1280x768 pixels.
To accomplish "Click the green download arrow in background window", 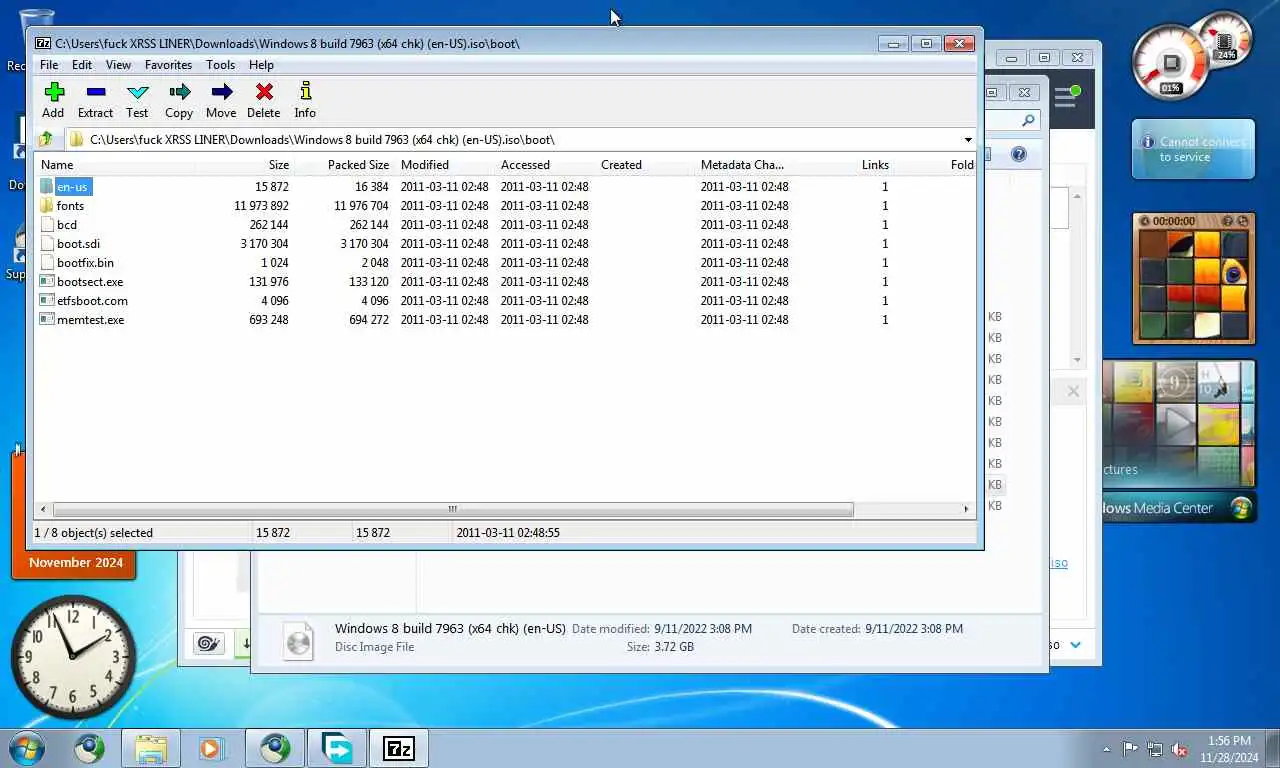I will tap(243, 644).
